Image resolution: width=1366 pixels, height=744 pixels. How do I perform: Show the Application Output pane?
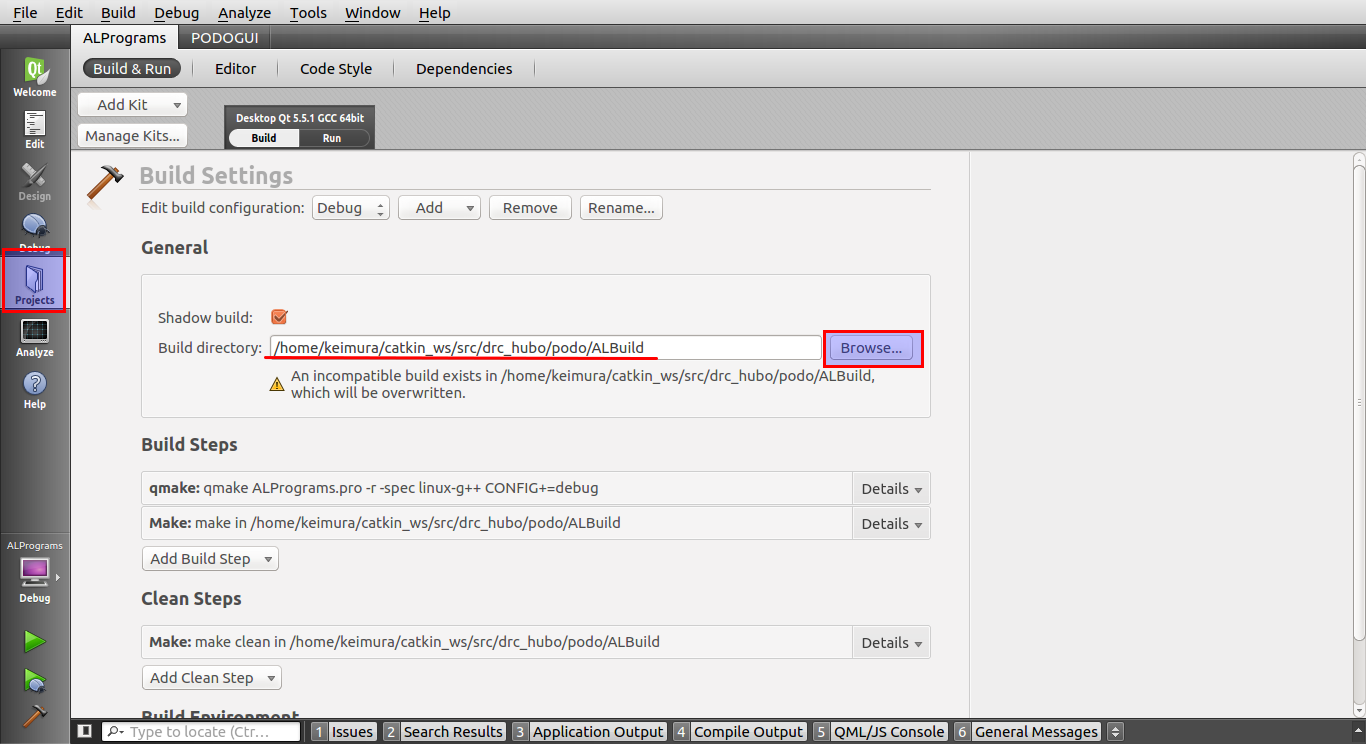click(x=589, y=732)
